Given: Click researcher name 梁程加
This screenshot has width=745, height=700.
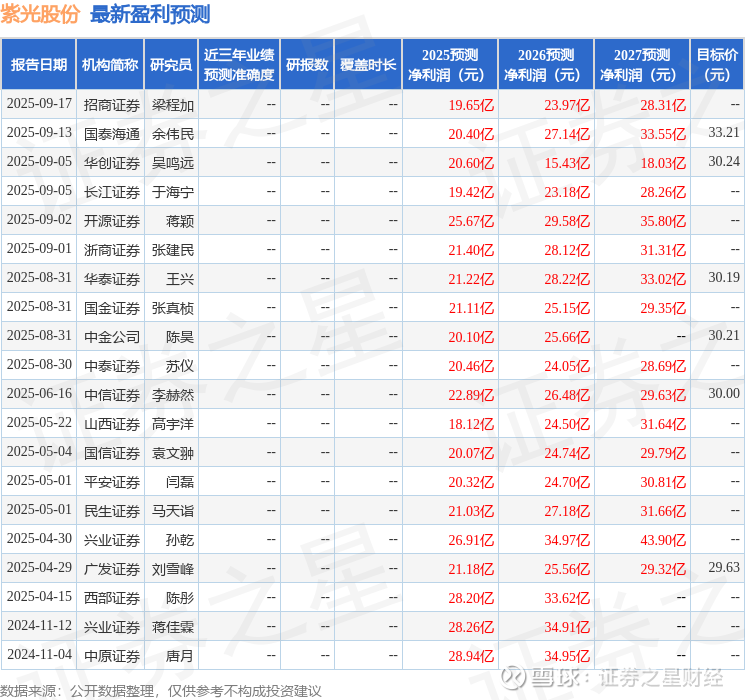Looking at the screenshot, I should (x=173, y=105).
